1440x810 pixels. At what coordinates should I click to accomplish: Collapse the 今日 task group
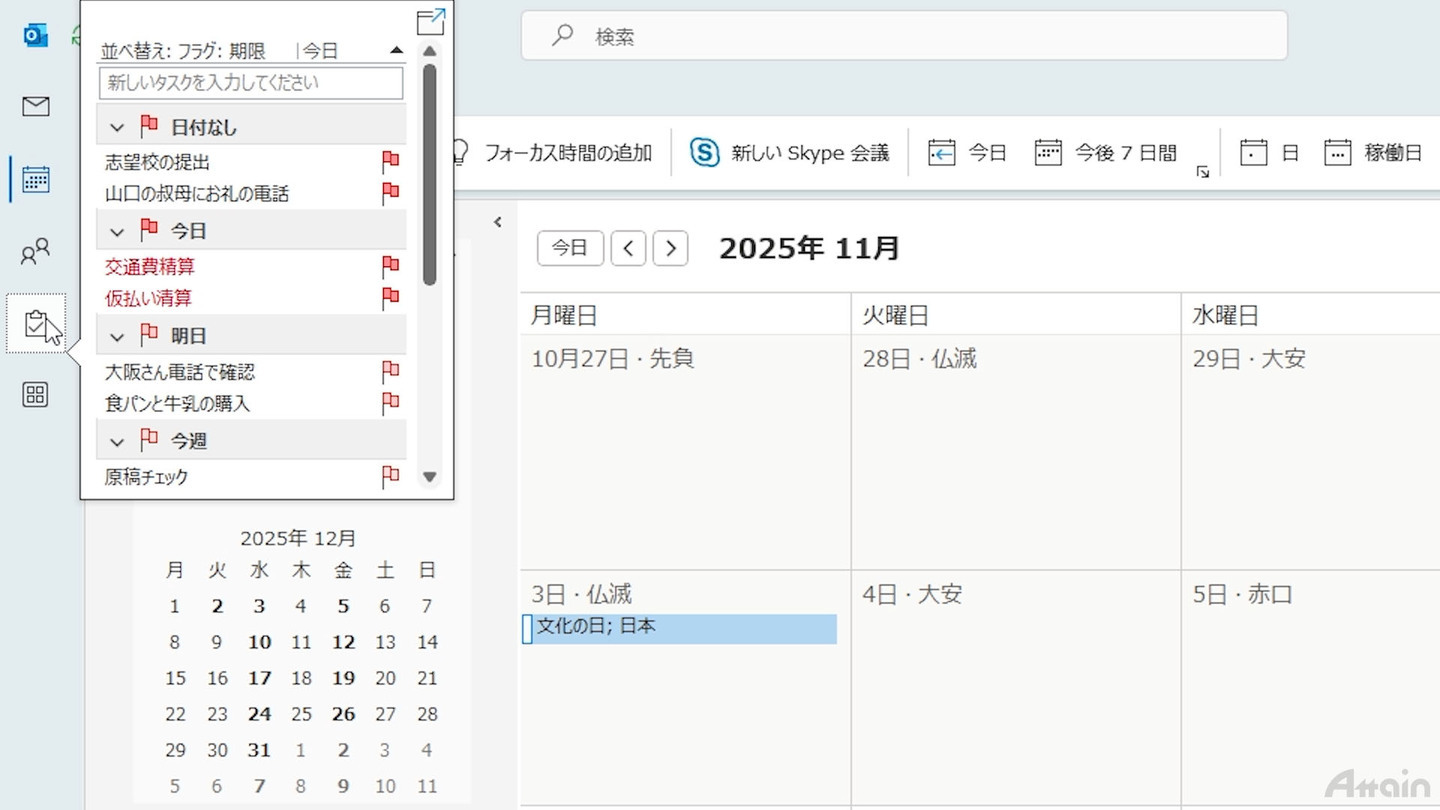point(117,232)
